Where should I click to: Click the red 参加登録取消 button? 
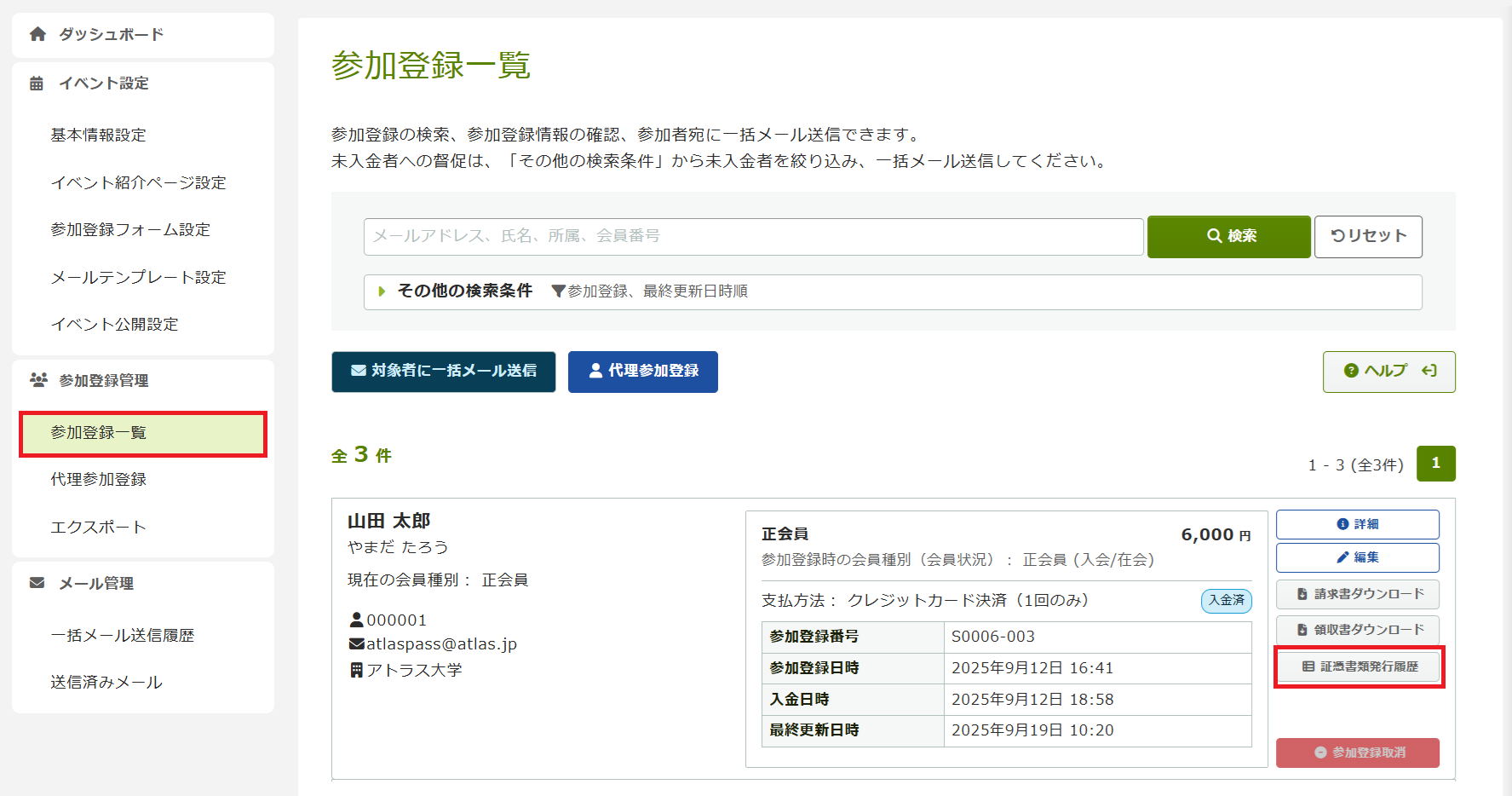1358,753
